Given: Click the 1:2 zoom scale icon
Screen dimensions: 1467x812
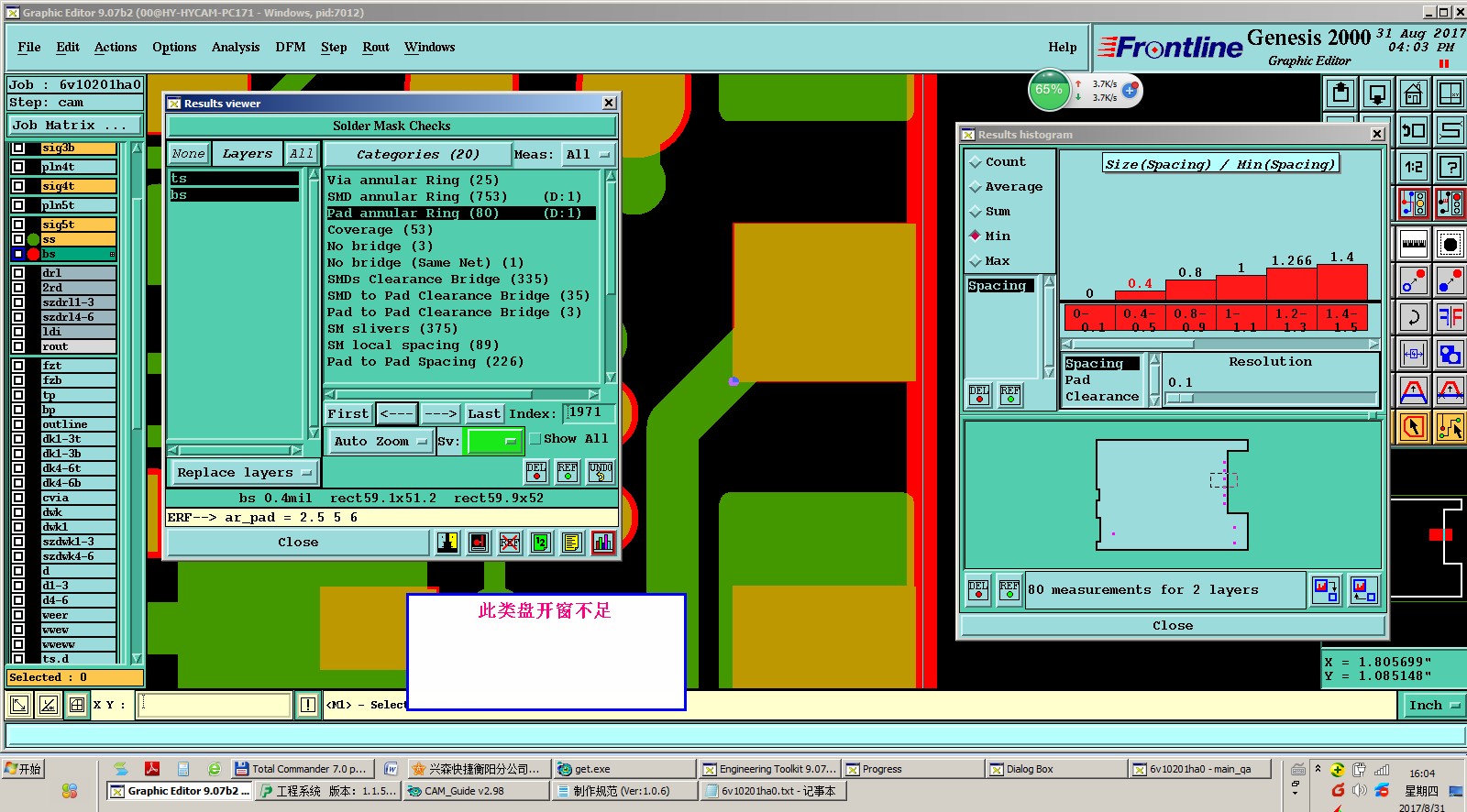Looking at the screenshot, I should pyautogui.click(x=1413, y=167).
